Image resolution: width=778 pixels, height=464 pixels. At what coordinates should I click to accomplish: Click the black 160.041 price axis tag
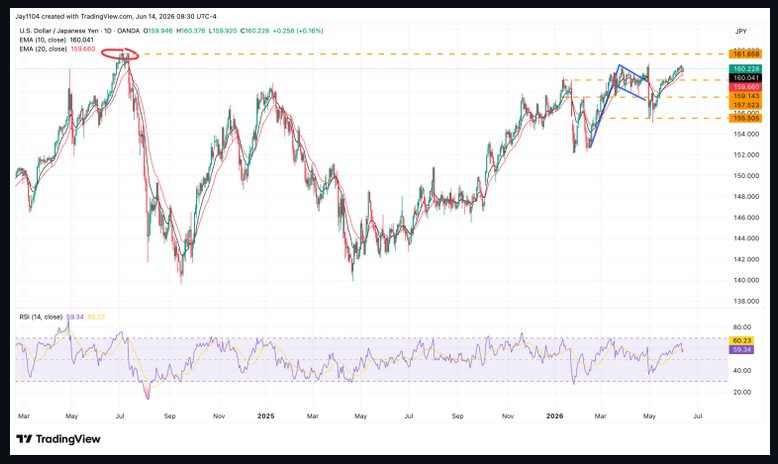(x=745, y=78)
